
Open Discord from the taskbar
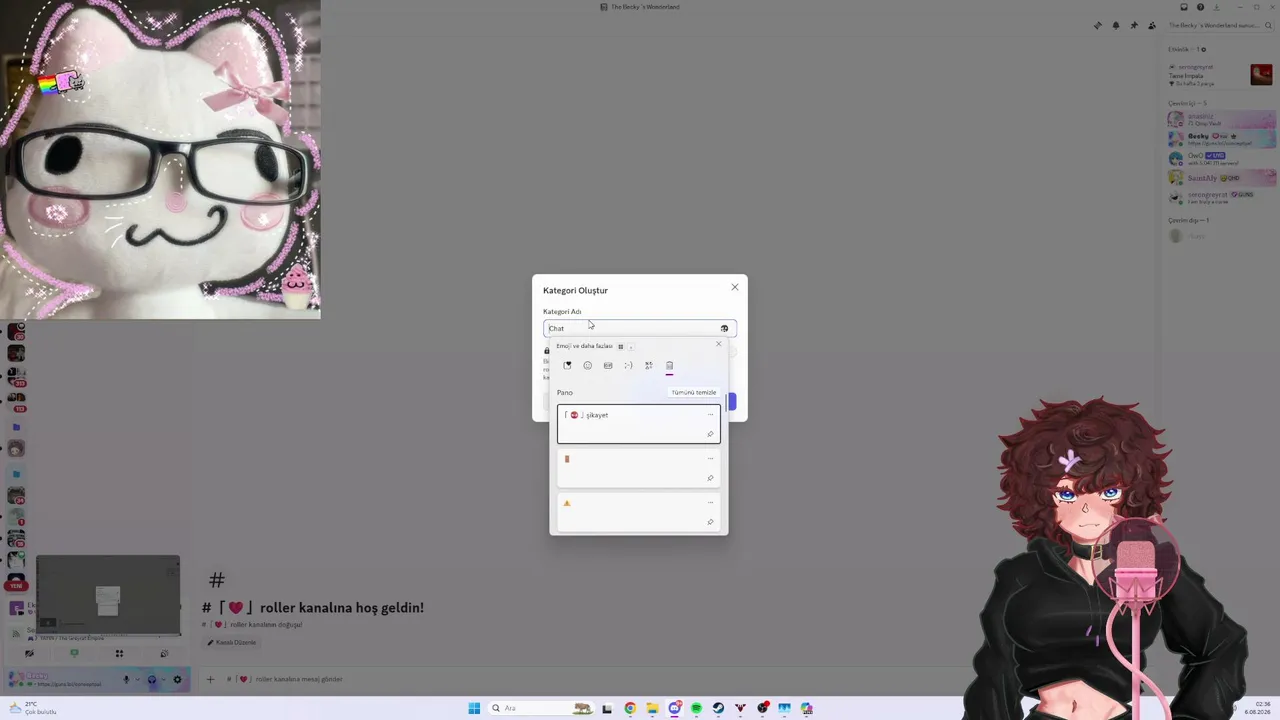(675, 708)
